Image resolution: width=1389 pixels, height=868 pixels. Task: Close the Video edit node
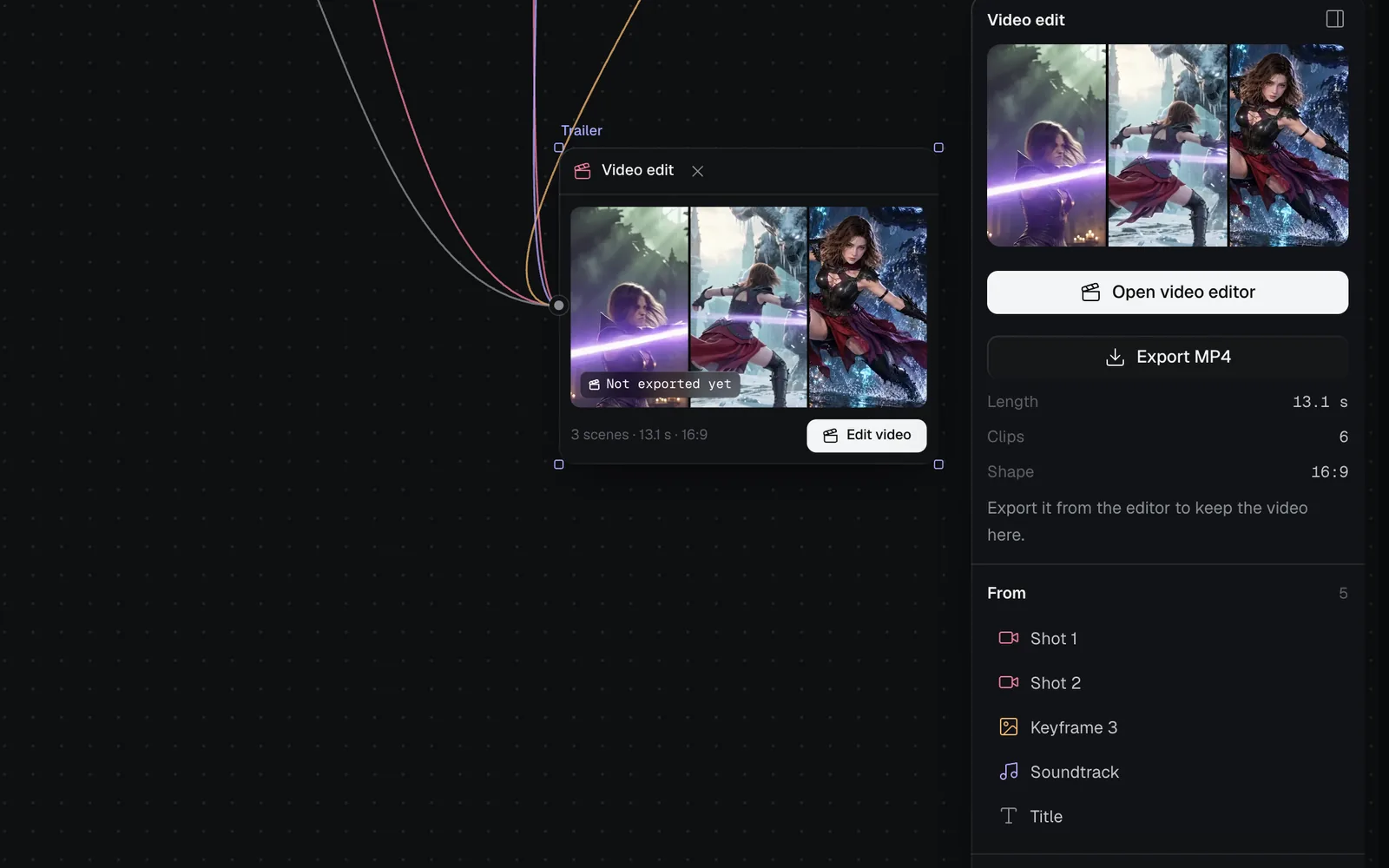click(697, 171)
